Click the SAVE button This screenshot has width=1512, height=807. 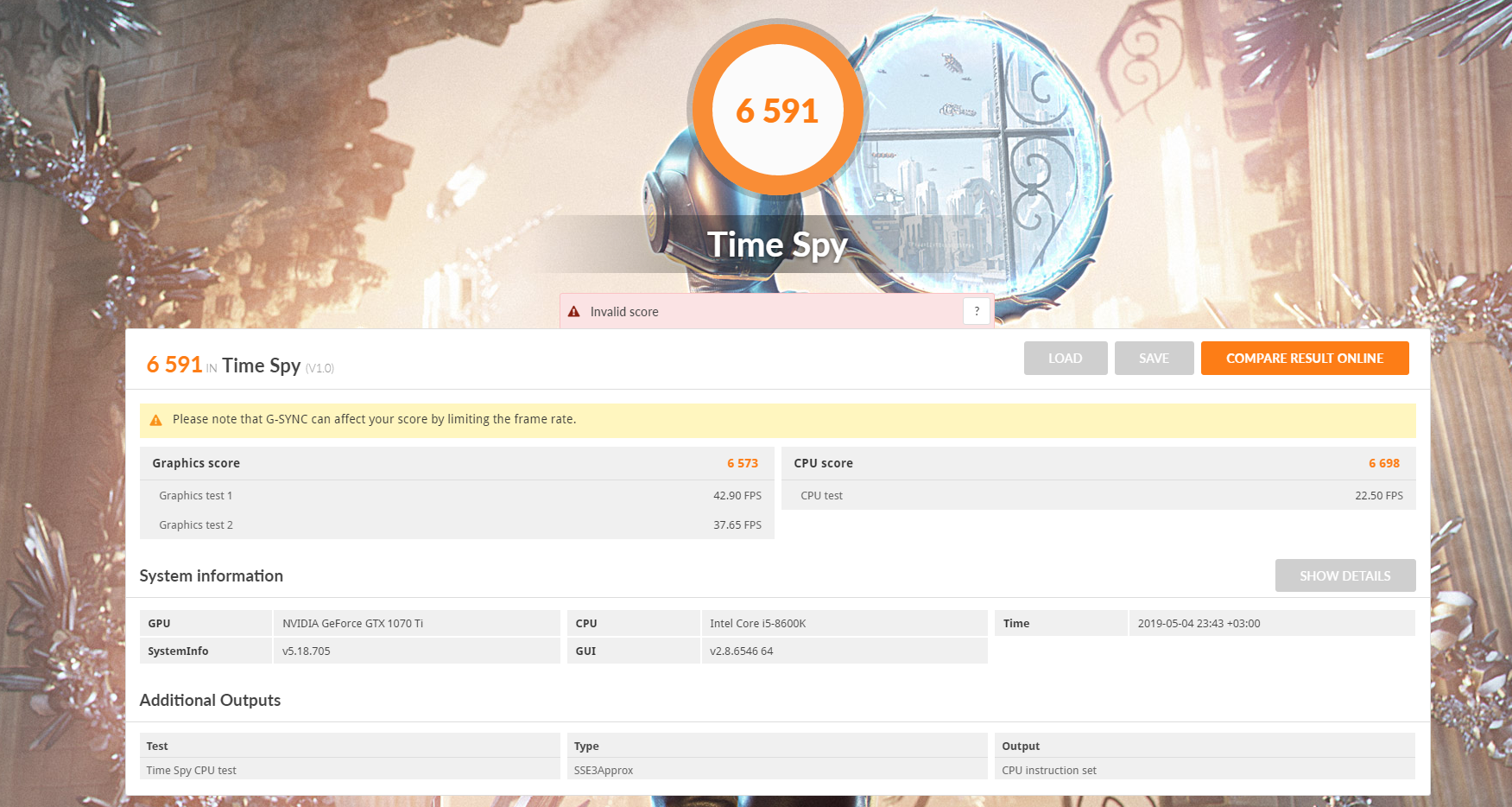1154,358
